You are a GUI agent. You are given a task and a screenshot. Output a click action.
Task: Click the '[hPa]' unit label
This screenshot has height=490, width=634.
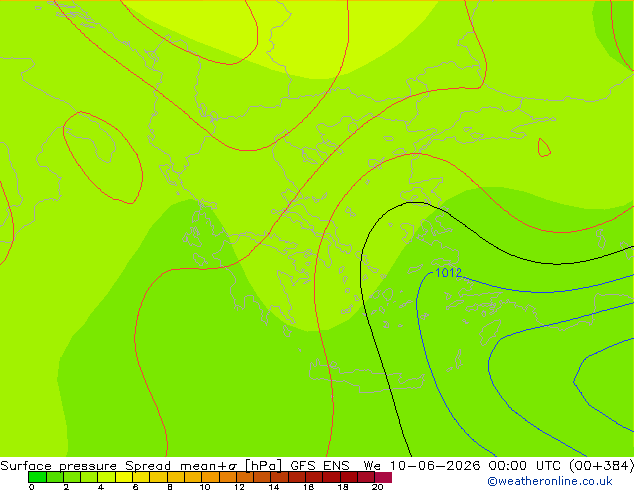pyautogui.click(x=263, y=466)
